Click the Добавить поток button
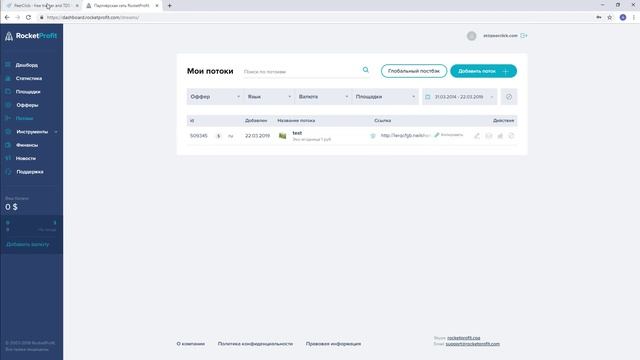 (483, 71)
